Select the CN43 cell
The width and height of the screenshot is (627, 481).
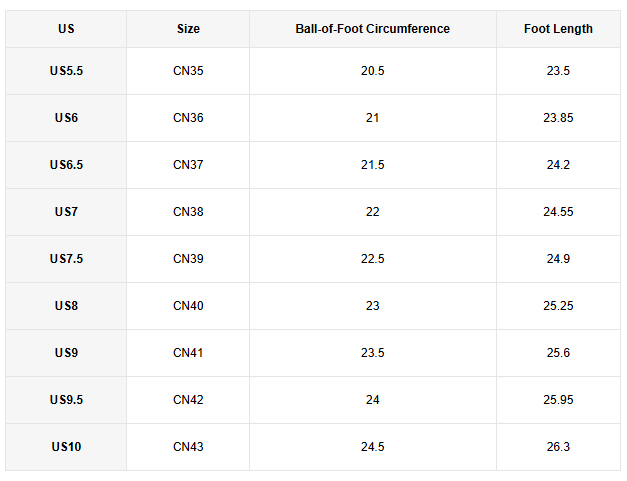click(x=188, y=447)
